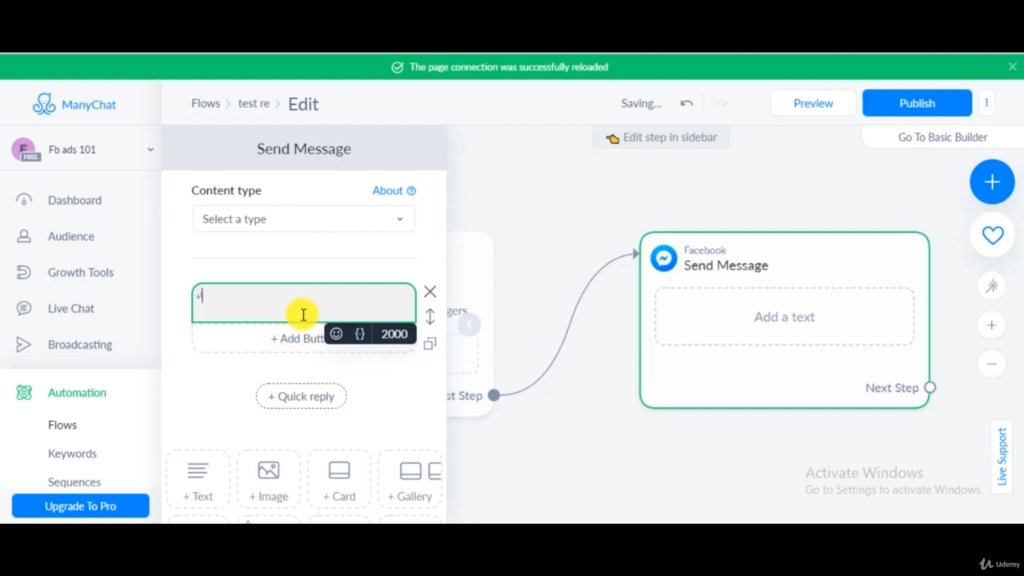The width and height of the screenshot is (1024, 576).
Task: Click the ManyChat logo
Action: (74, 104)
